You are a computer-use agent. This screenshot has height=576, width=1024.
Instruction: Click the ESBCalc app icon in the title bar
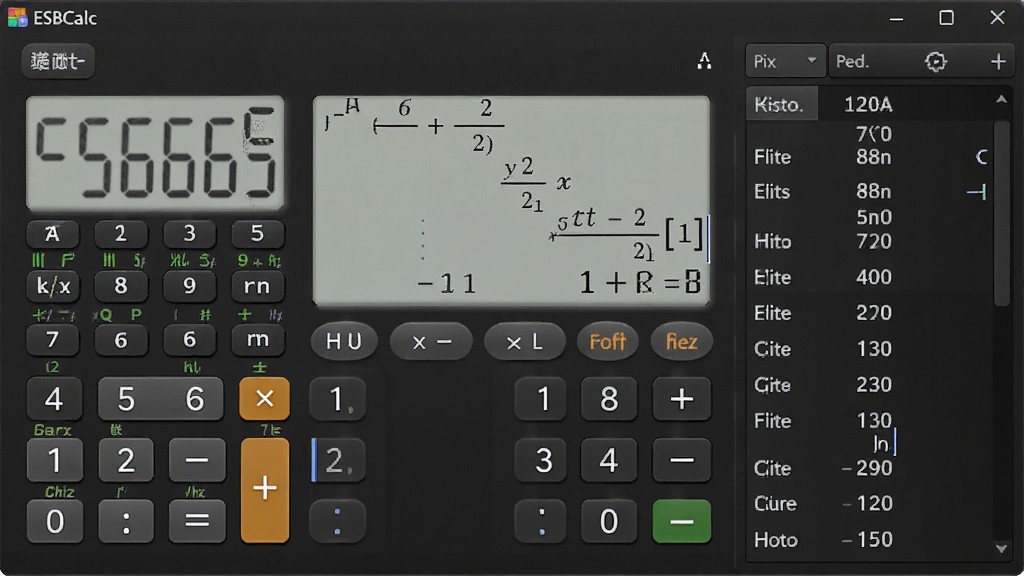click(18, 18)
